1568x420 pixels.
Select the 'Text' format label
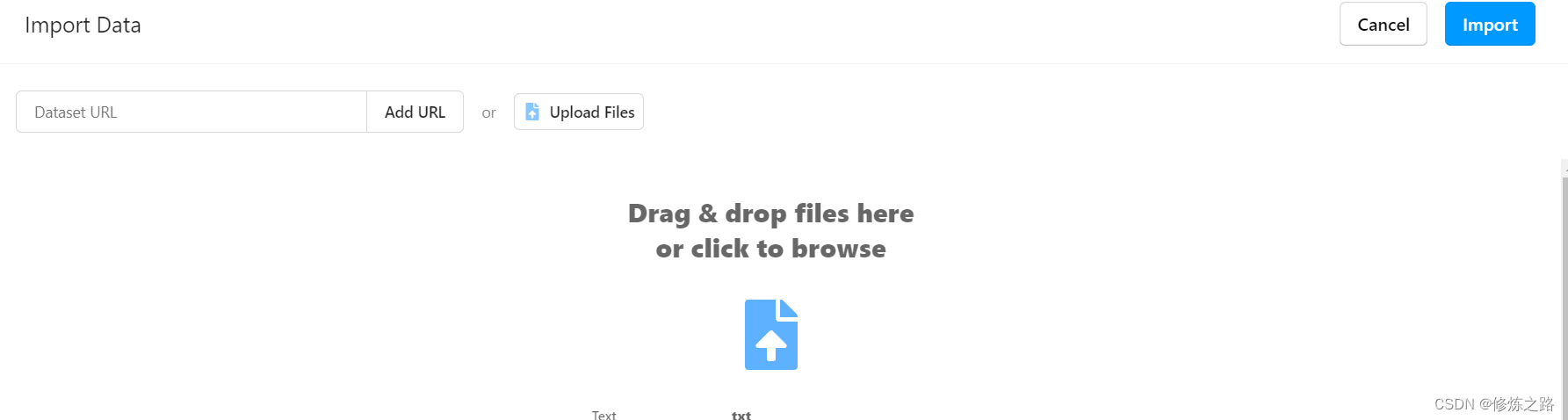[x=603, y=415]
